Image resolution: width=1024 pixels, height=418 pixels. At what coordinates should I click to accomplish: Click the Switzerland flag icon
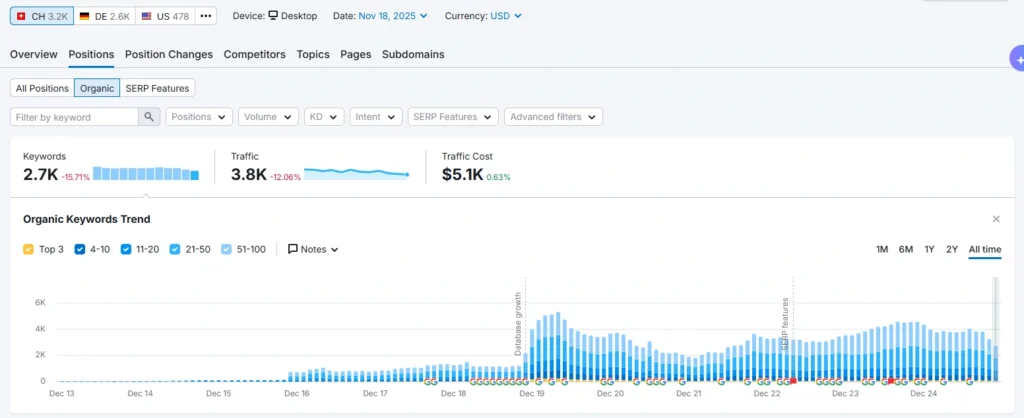[21, 16]
